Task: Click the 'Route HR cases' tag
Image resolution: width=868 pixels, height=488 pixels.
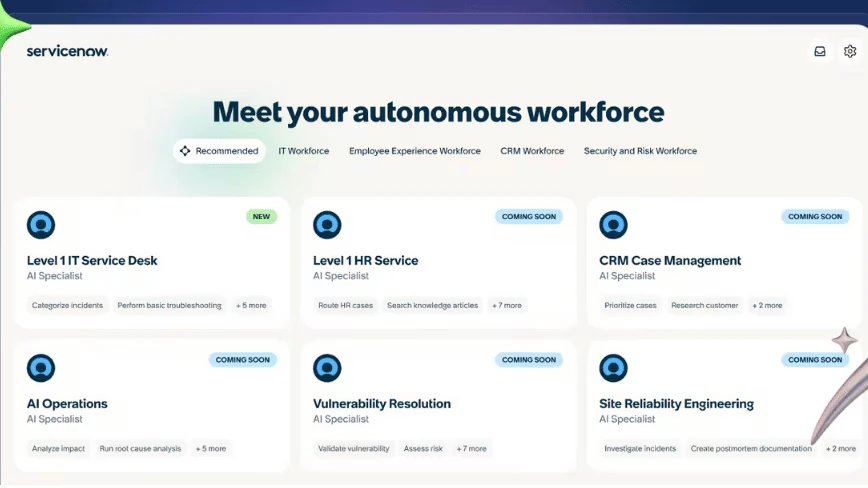Action: click(345, 305)
